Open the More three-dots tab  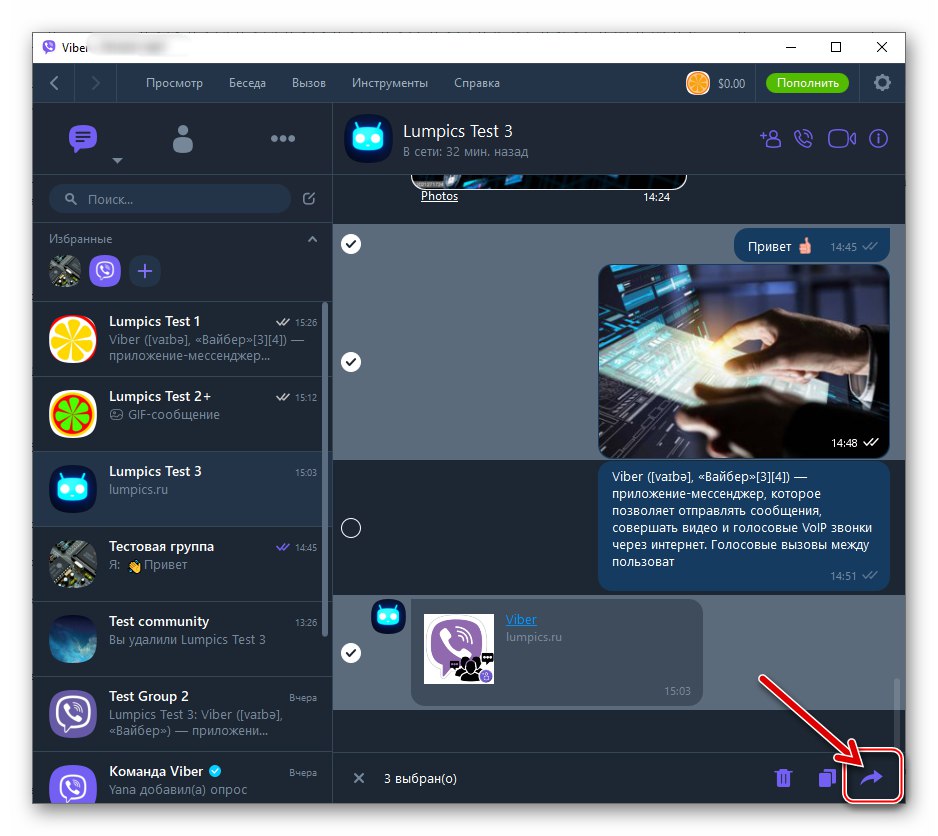(x=282, y=139)
